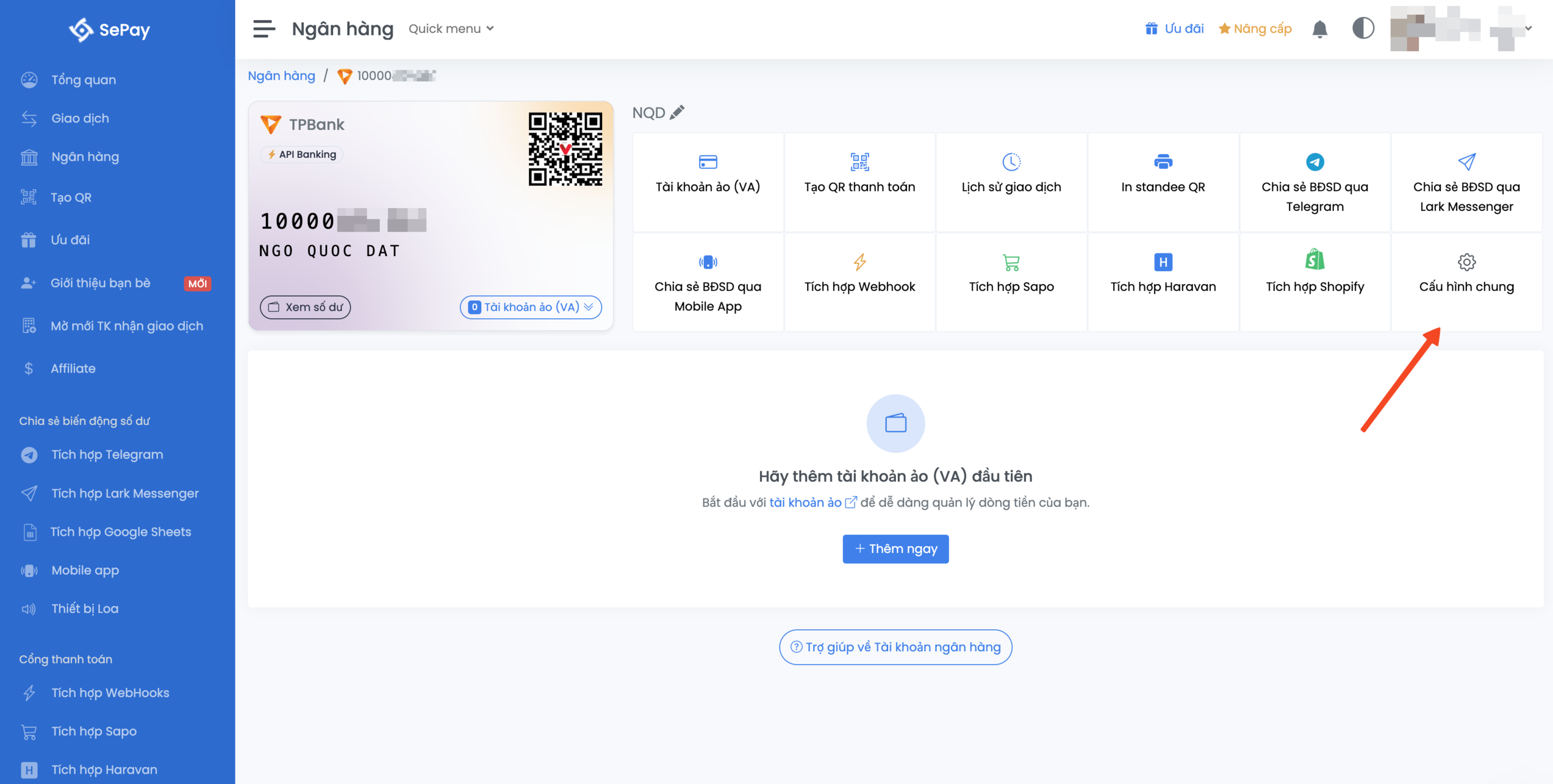Viewport: 1553px width, 784px height.
Task: Toggle Chia sẻ BĐSD qua Mobile App
Action: [707, 283]
